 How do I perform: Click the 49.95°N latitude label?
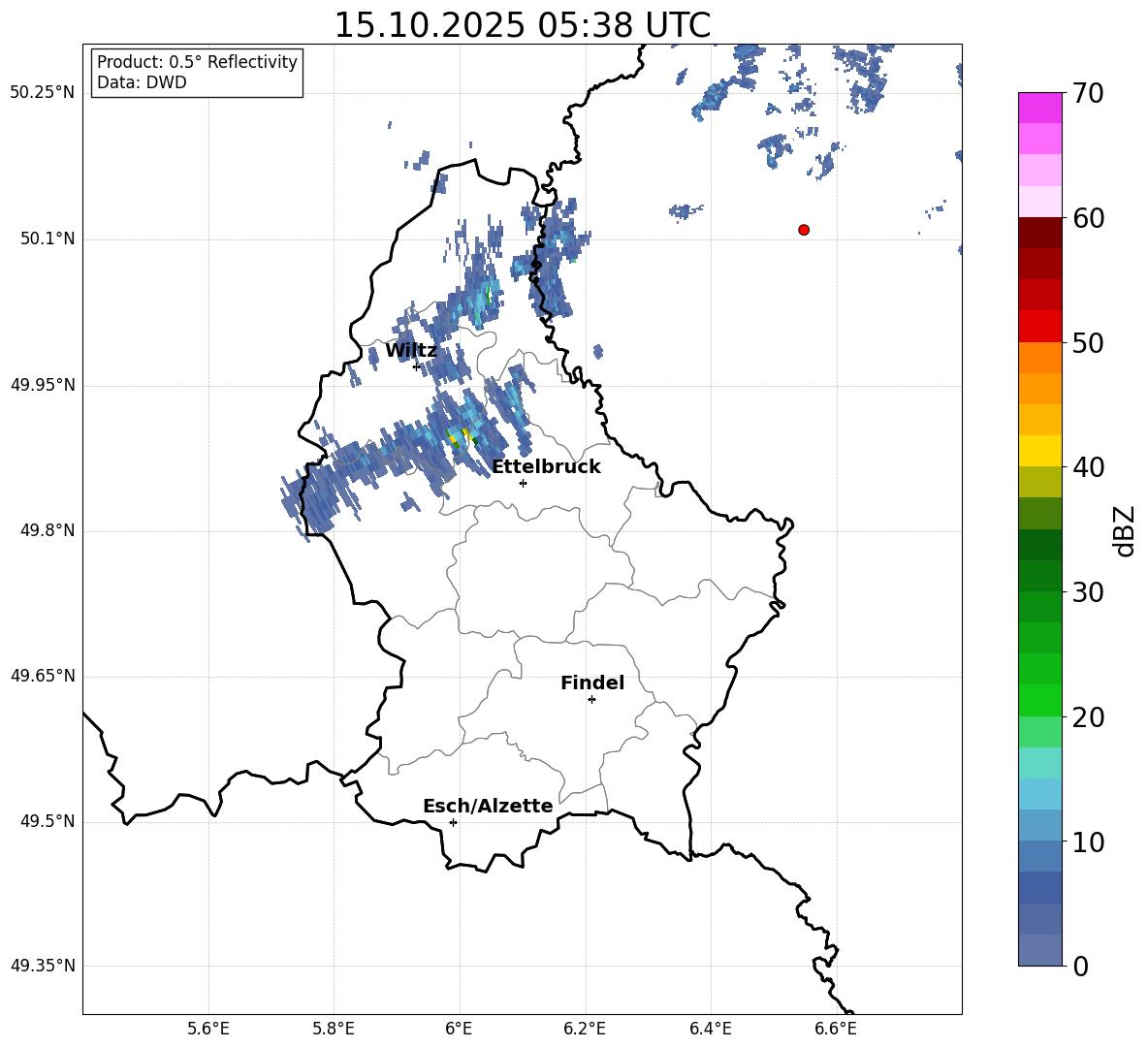(x=43, y=385)
